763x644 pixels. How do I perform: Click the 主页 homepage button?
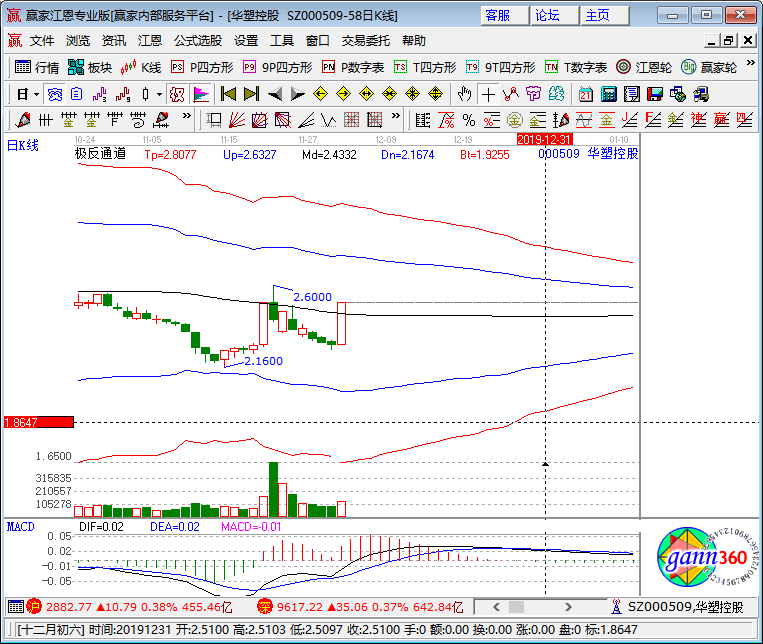coord(604,16)
